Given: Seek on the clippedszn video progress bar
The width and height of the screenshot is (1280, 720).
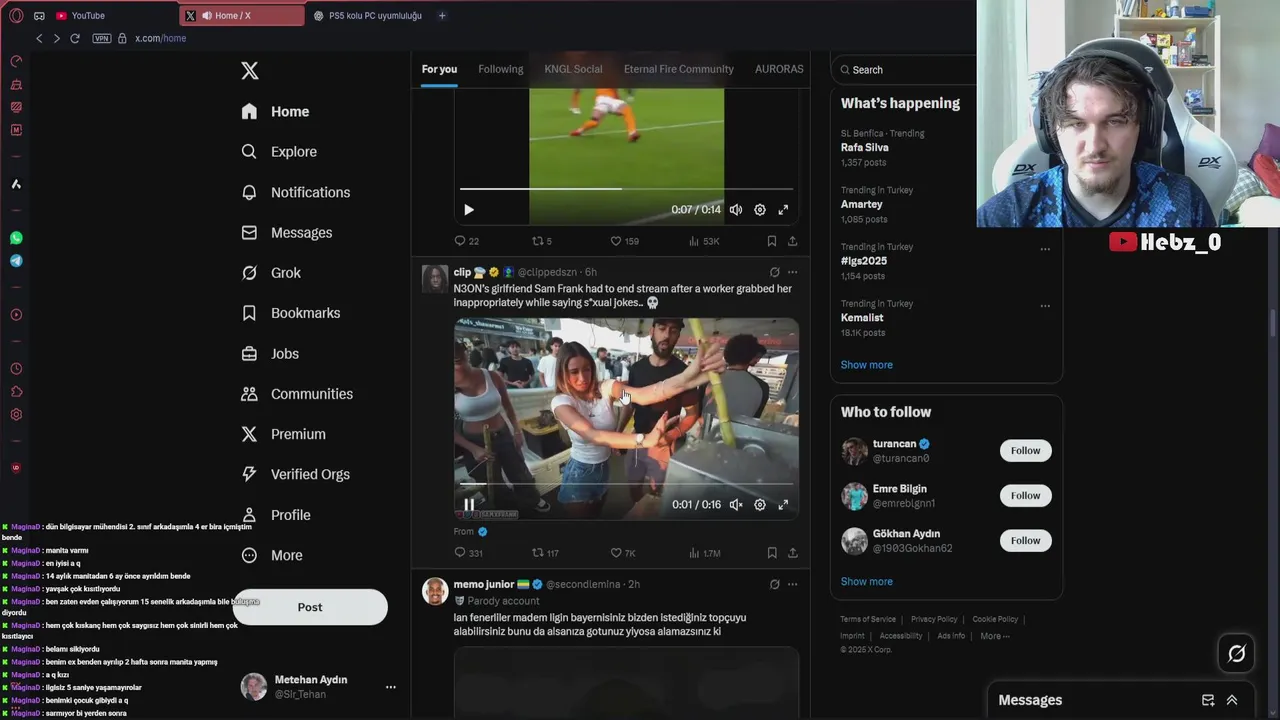Looking at the screenshot, I should (627, 484).
